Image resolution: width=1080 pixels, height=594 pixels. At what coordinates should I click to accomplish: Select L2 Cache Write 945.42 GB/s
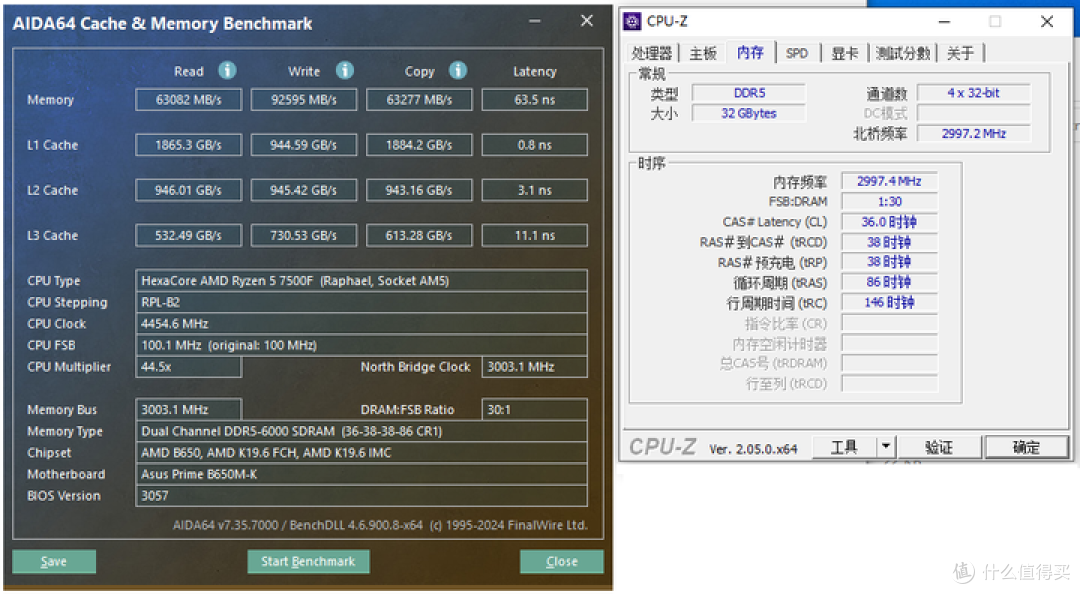[x=304, y=190]
